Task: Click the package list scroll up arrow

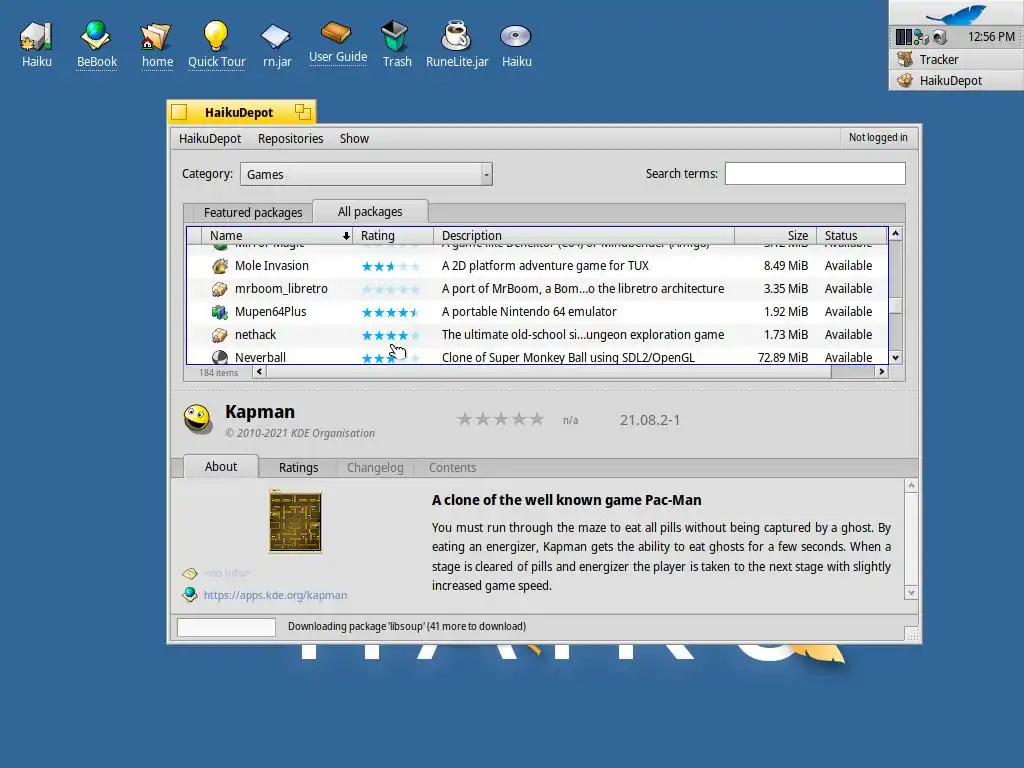Action: (896, 233)
